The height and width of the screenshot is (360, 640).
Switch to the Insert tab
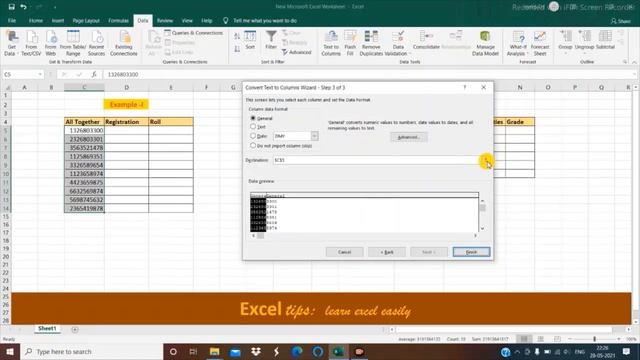58,20
